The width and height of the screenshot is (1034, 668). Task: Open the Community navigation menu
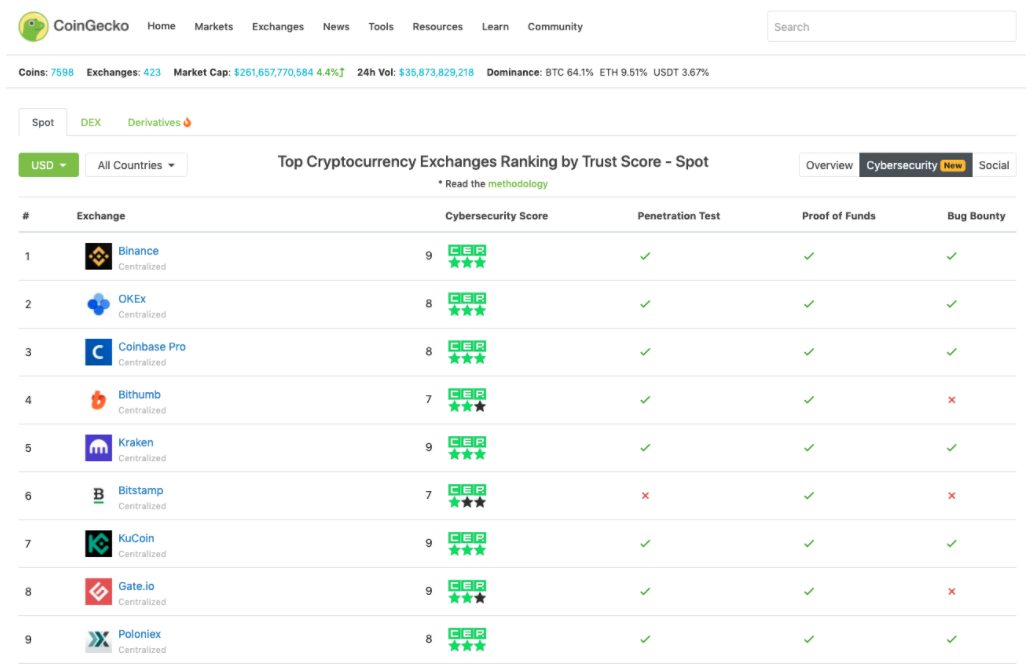tap(555, 26)
